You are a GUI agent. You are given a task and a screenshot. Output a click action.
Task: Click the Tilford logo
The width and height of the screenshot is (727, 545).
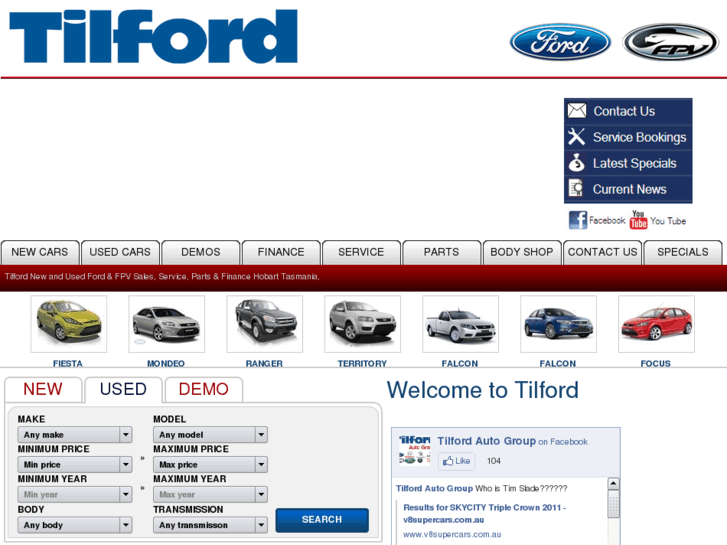click(x=153, y=36)
